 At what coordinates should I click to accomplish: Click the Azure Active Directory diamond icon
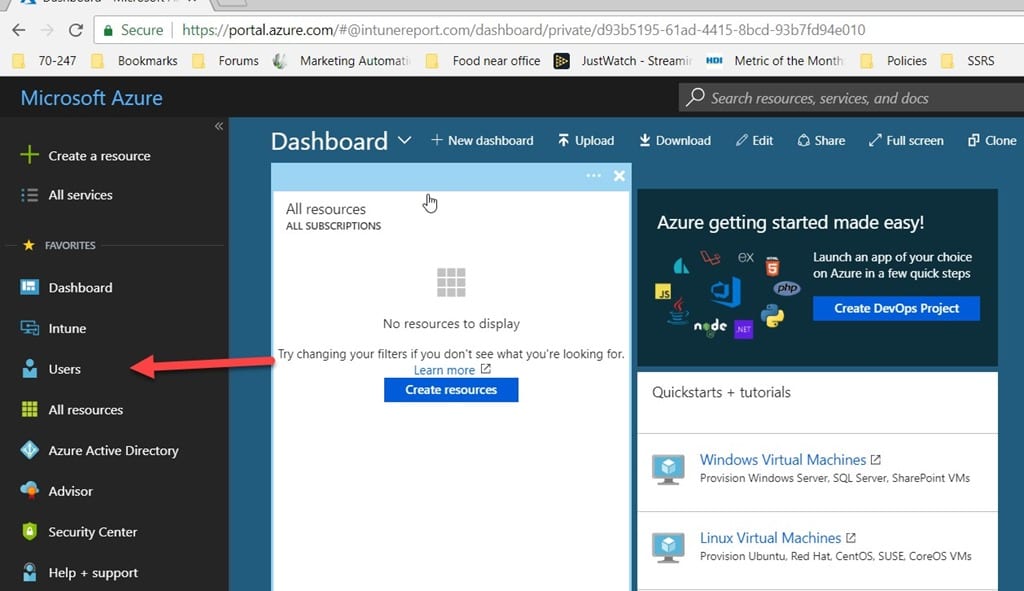click(29, 450)
